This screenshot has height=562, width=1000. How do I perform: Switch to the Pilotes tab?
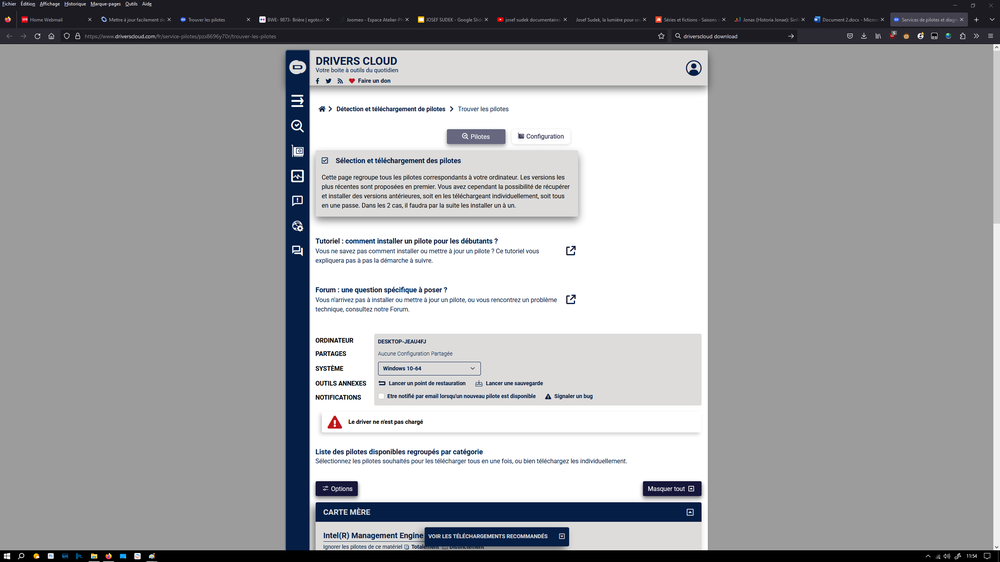point(476,136)
